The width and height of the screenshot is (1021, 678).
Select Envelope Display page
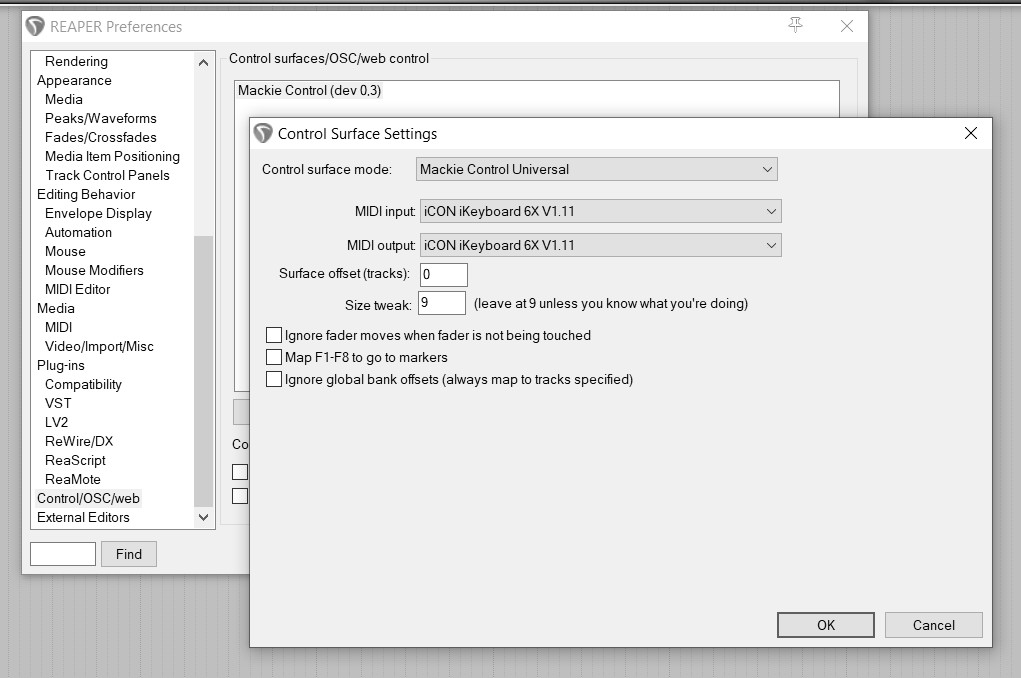(x=98, y=213)
